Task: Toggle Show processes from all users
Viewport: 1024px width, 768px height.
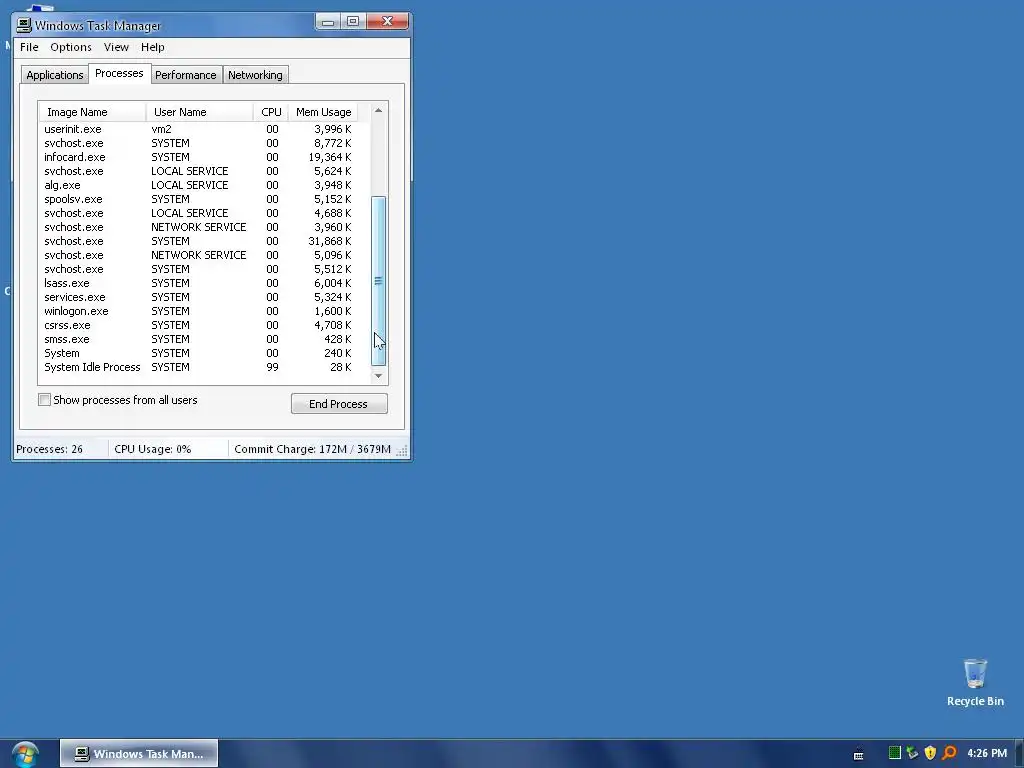Action: click(44, 400)
